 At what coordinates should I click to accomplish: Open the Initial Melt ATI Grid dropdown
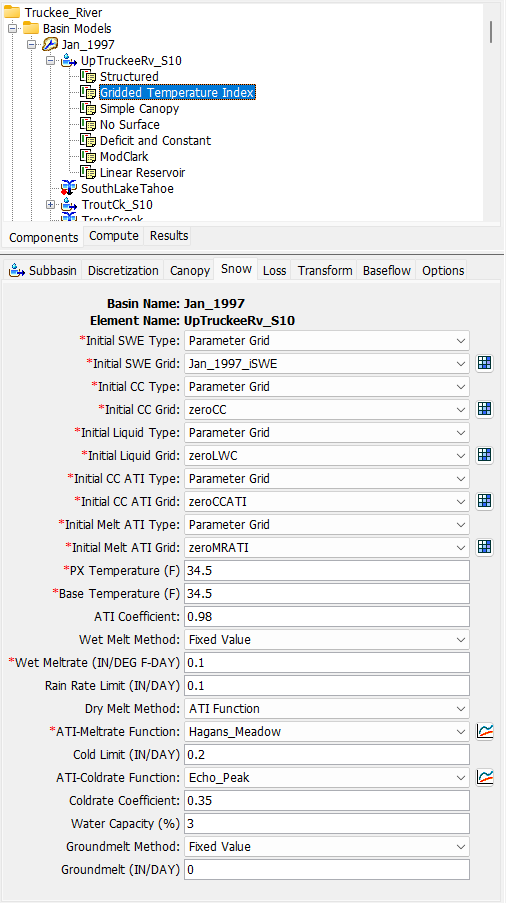(327, 548)
